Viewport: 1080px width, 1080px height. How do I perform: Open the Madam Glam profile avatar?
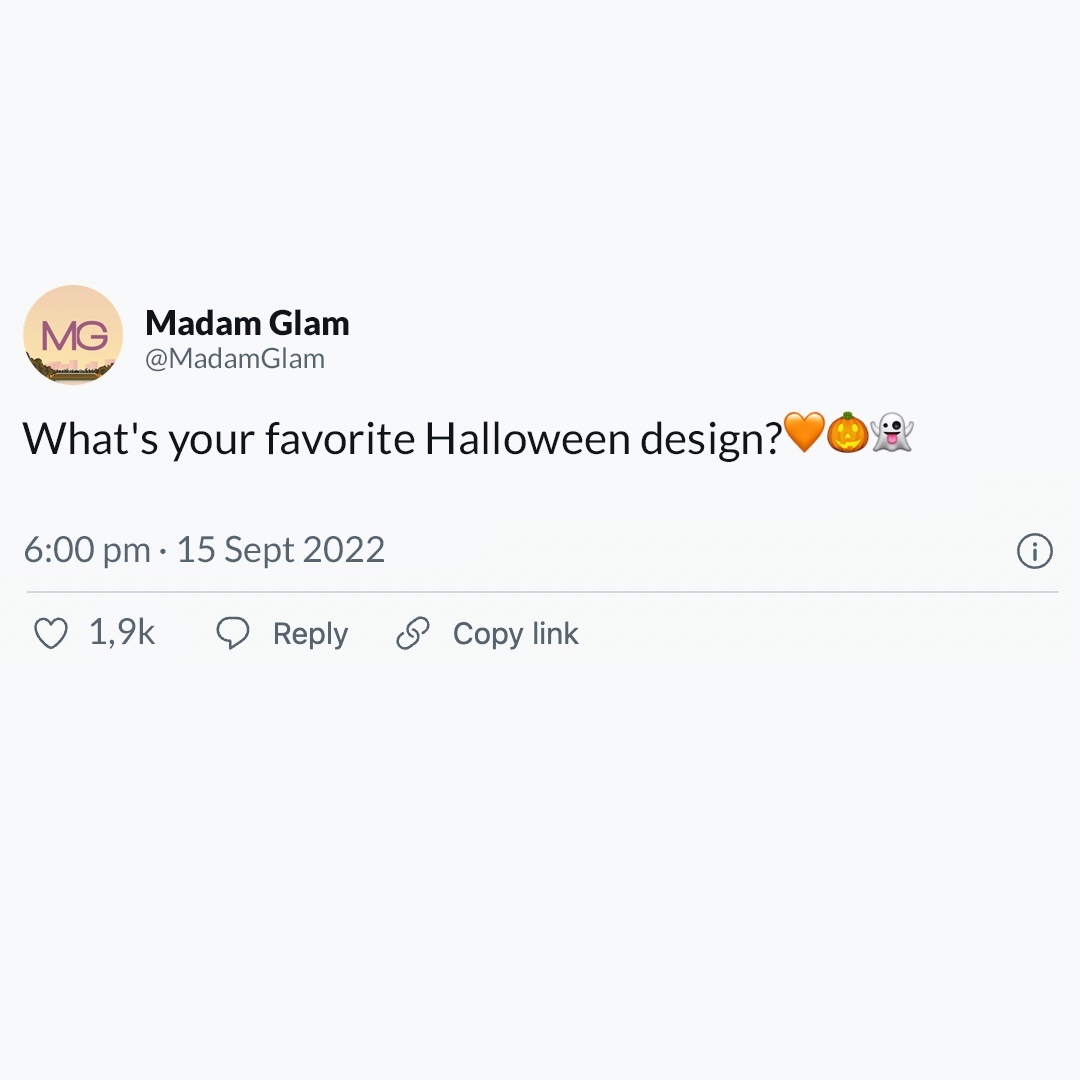[x=73, y=335]
